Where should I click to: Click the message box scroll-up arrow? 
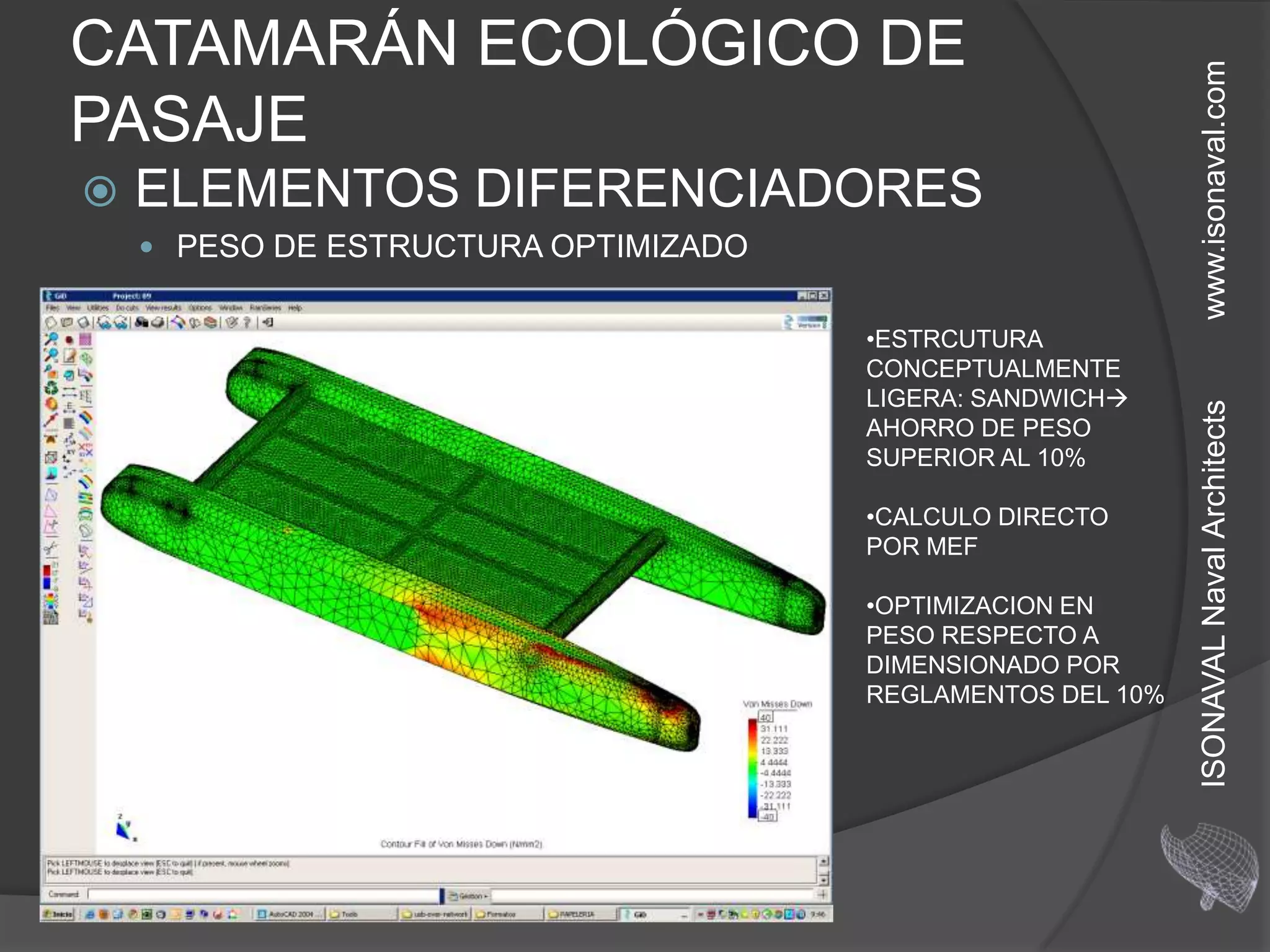coord(824,862)
